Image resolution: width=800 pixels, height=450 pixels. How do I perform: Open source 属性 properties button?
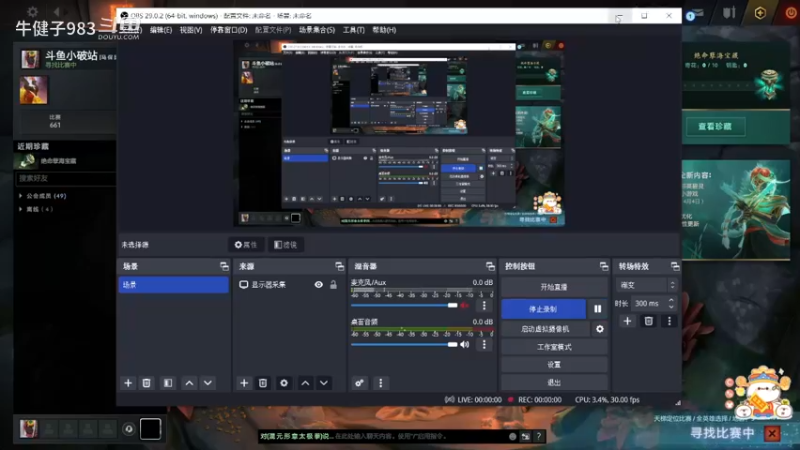click(246, 245)
